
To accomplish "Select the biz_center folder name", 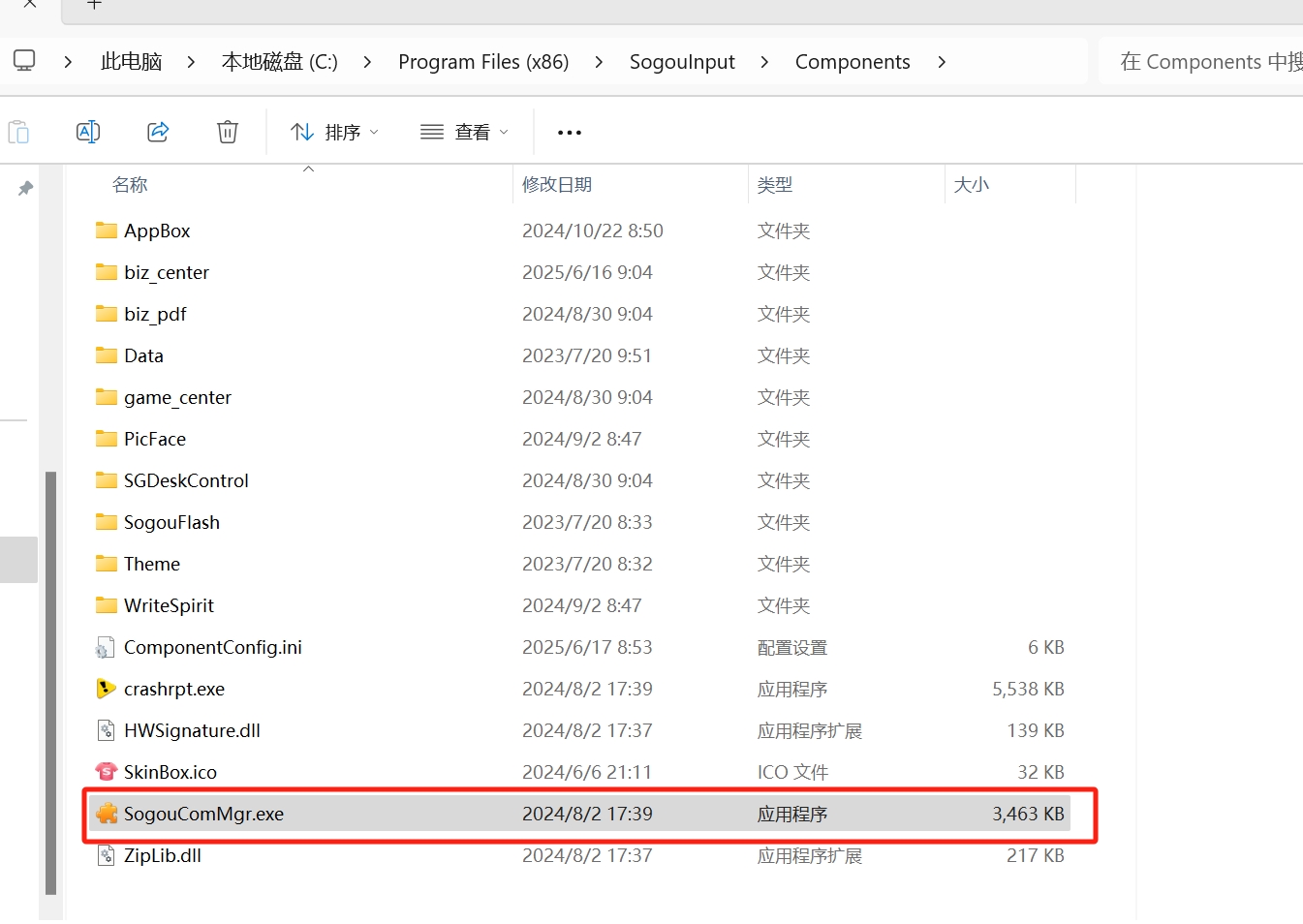I will click(167, 272).
